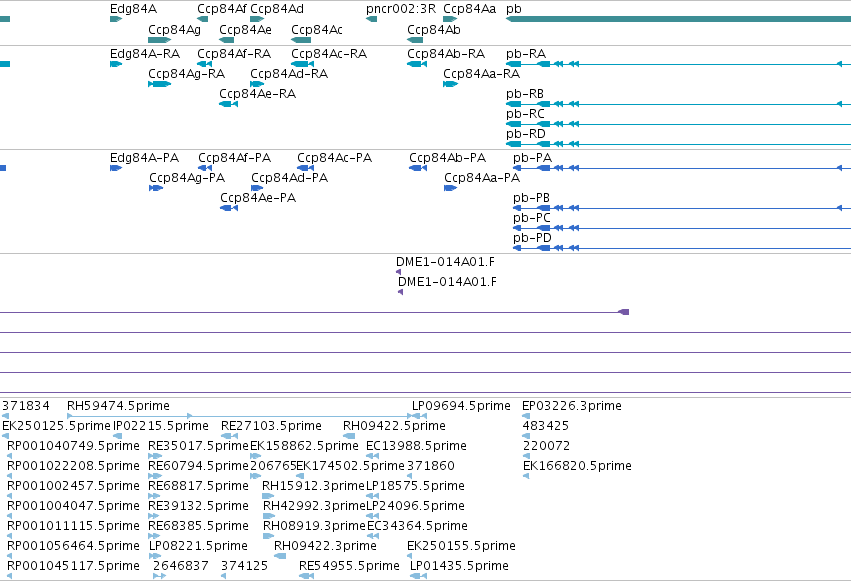Open the RE35017.5prime EST label
Image resolution: width=851 pixels, height=581 pixels.
point(198,446)
